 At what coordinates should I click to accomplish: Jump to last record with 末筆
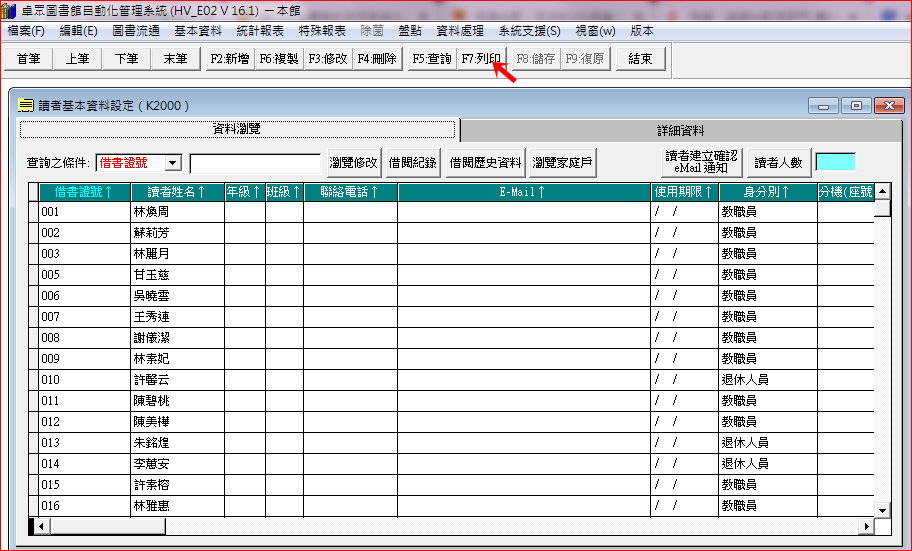click(175, 59)
